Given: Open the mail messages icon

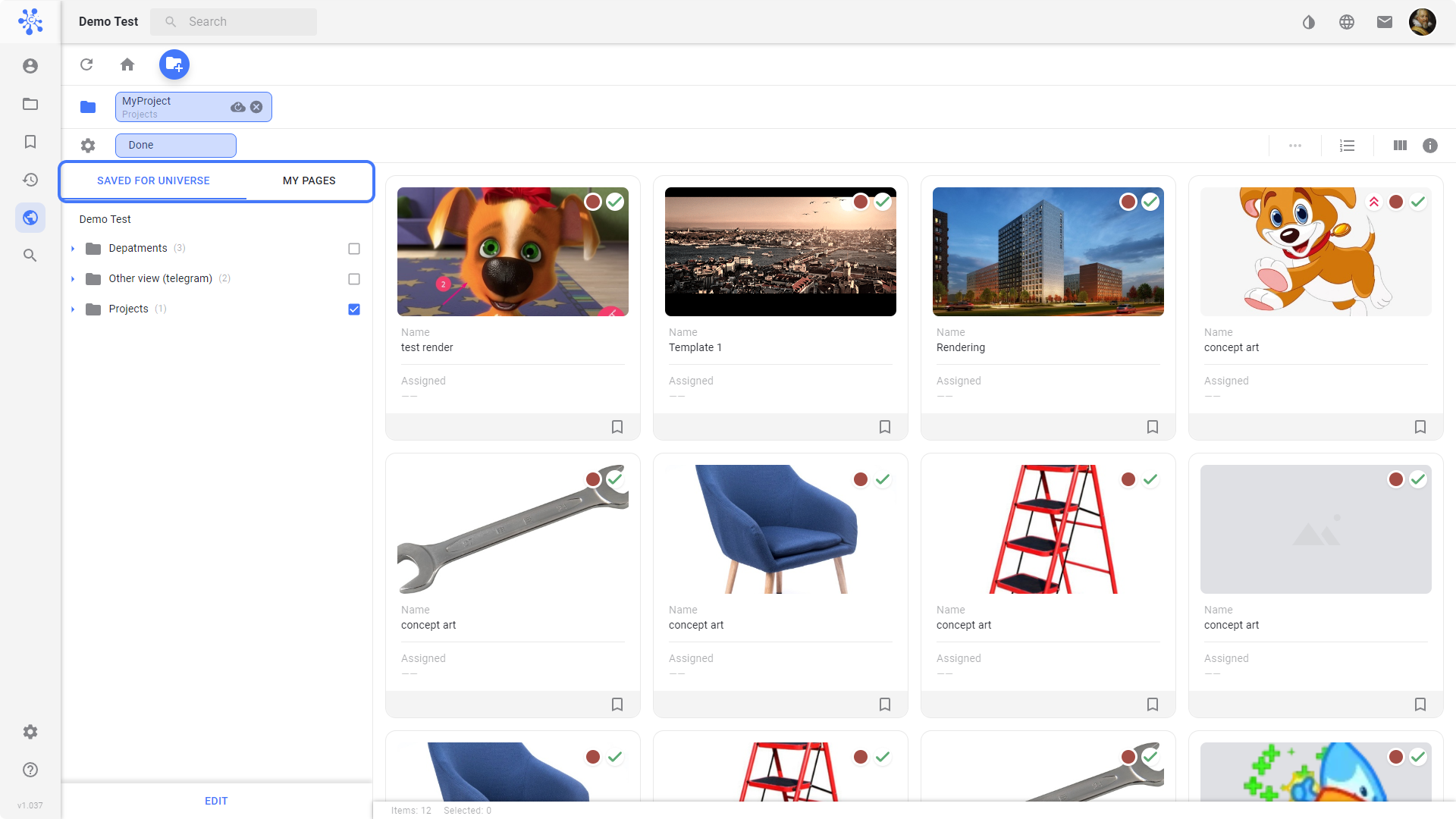Looking at the screenshot, I should click(1385, 22).
